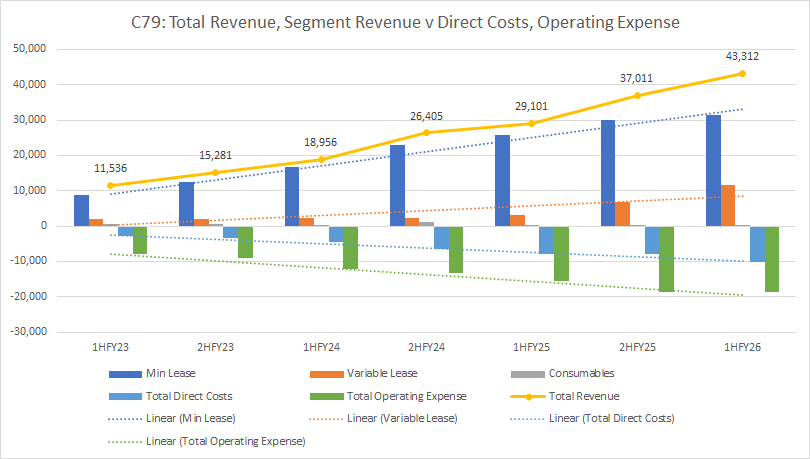Viewport: 810px width, 459px height.
Task: Select the chart title text
Action: (404, 23)
